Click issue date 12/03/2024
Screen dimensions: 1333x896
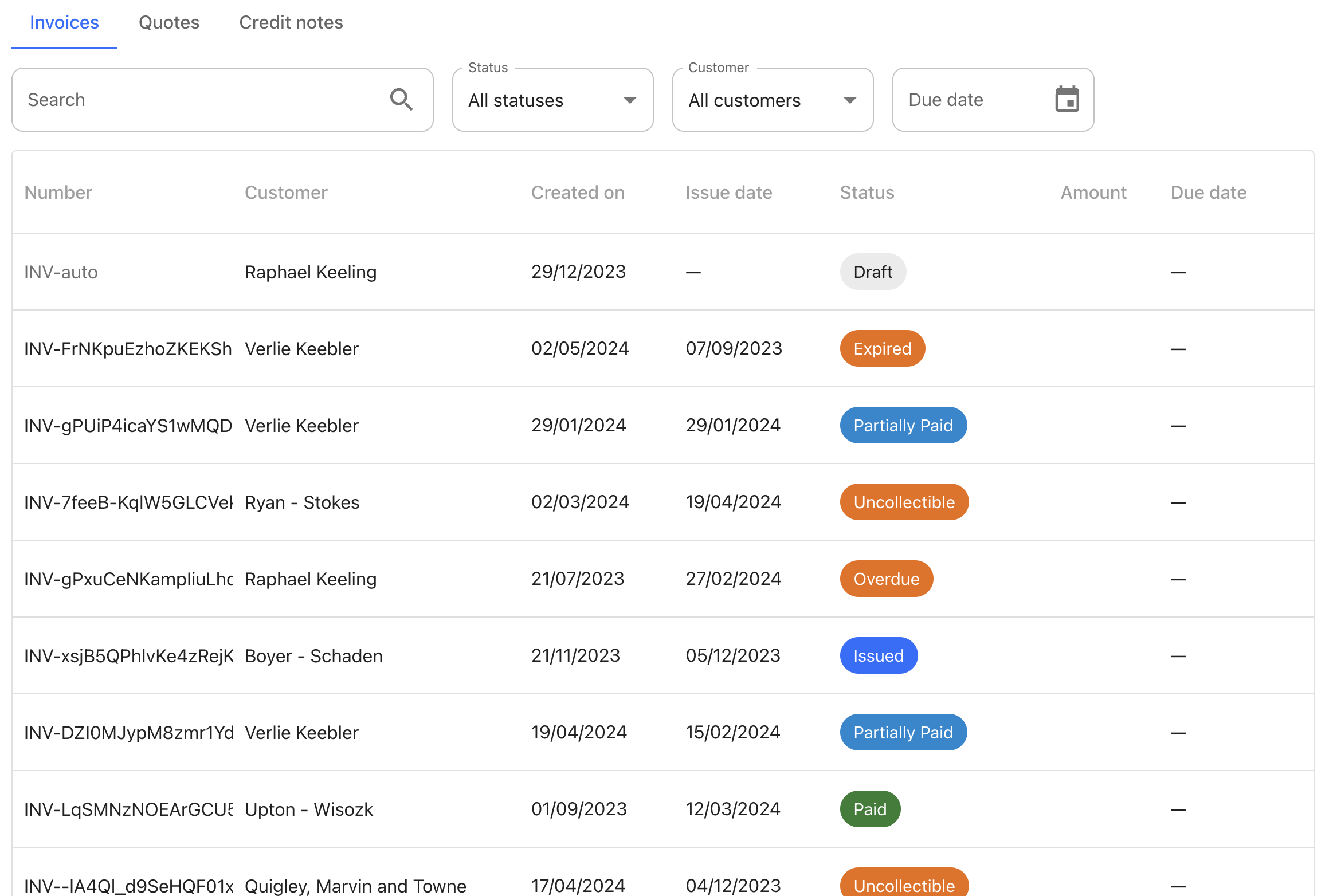click(733, 809)
